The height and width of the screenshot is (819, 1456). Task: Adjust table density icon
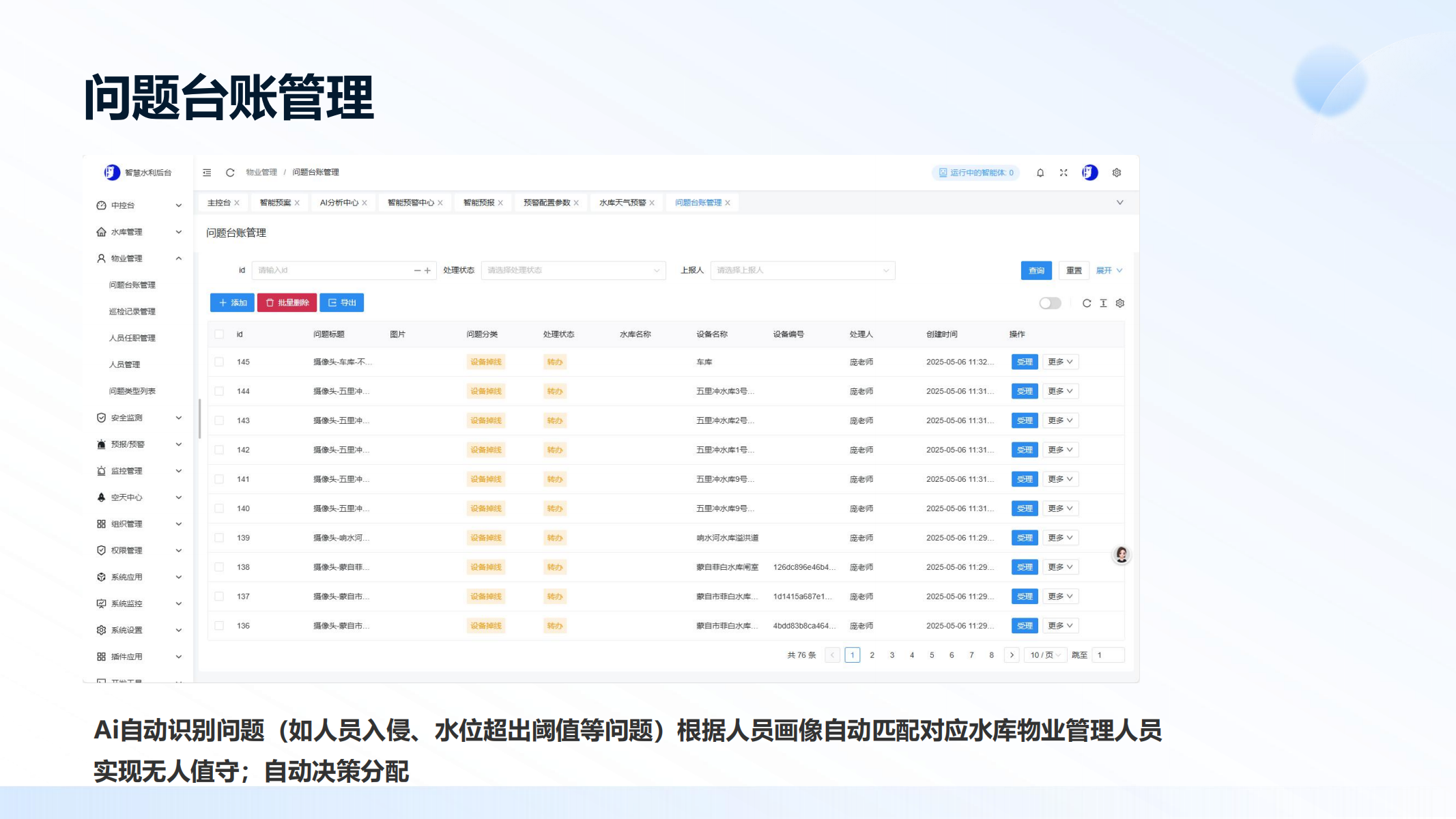tap(1103, 303)
